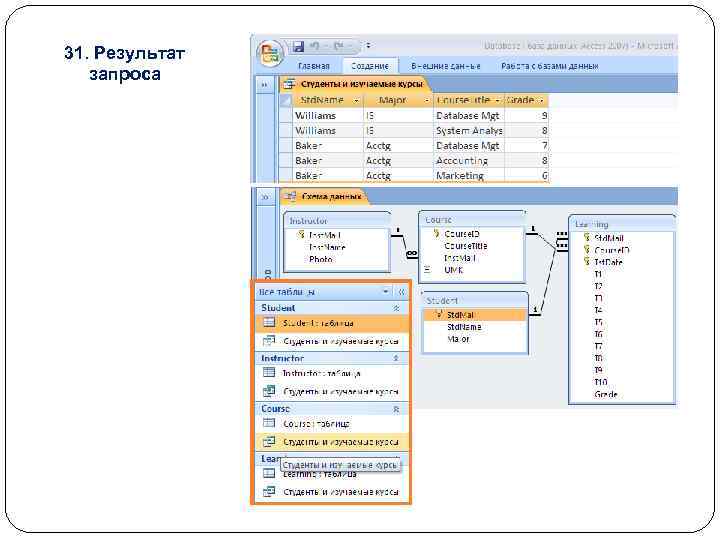The image size is (720, 540).
Task: Select the CourseID key field in Course table
Action: click(x=461, y=234)
